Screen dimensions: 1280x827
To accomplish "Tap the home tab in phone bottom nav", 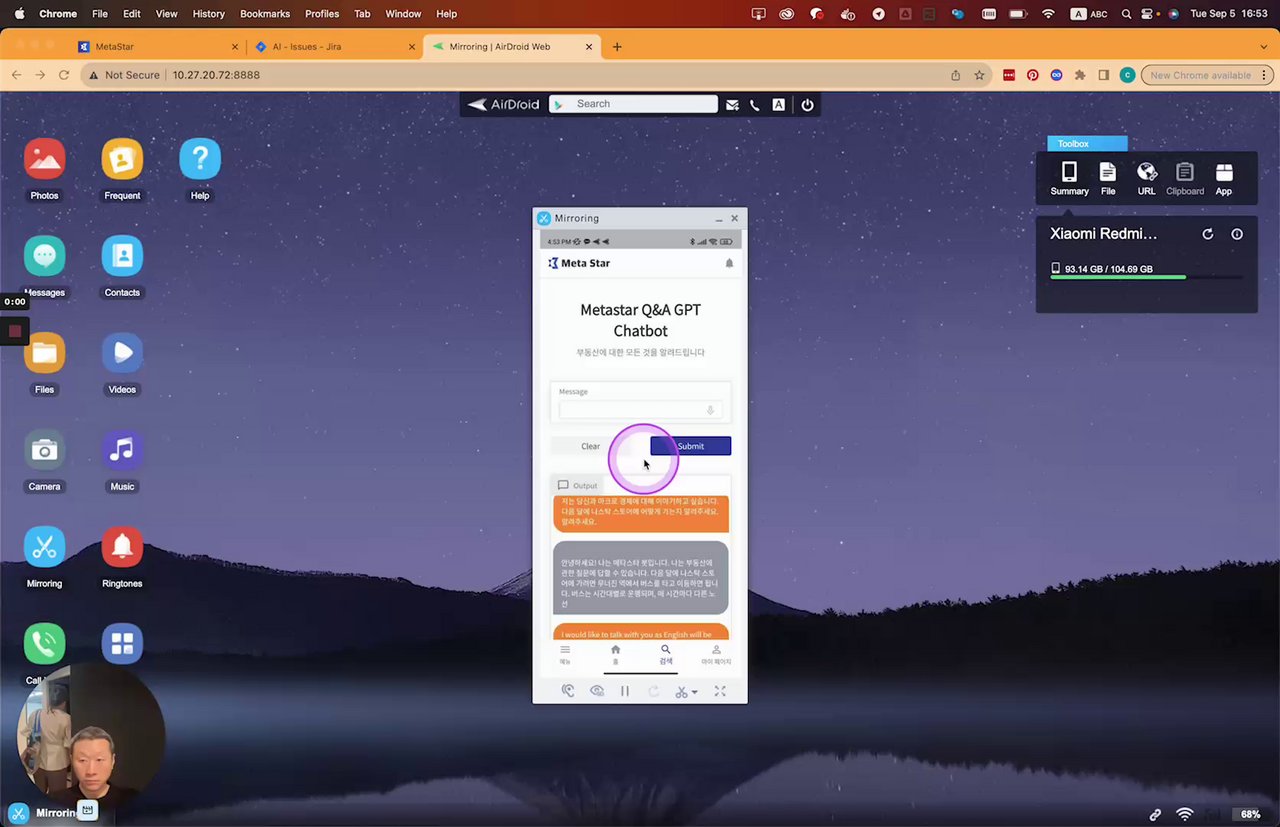I will click(615, 654).
